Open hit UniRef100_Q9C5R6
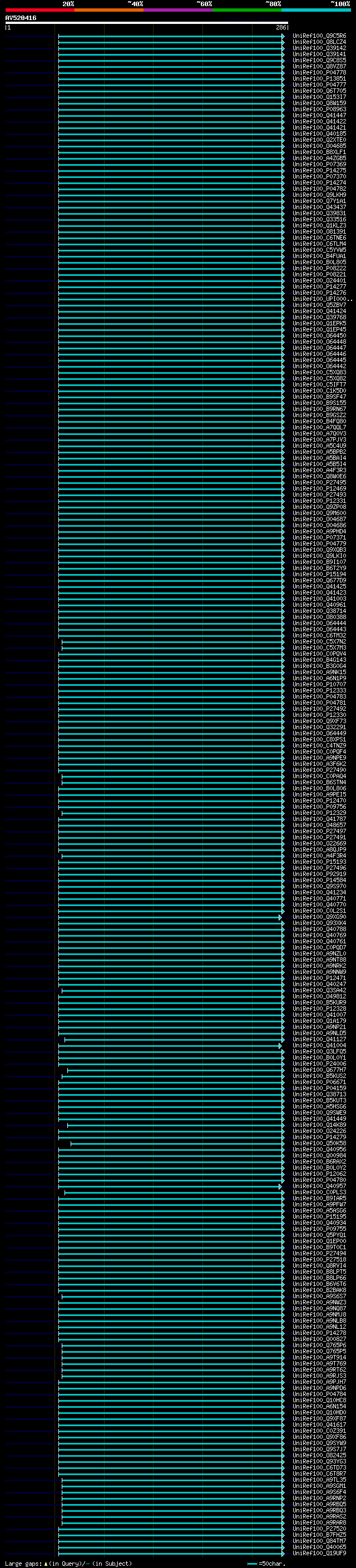Image resolution: width=356 pixels, height=1568 pixels. (x=319, y=36)
